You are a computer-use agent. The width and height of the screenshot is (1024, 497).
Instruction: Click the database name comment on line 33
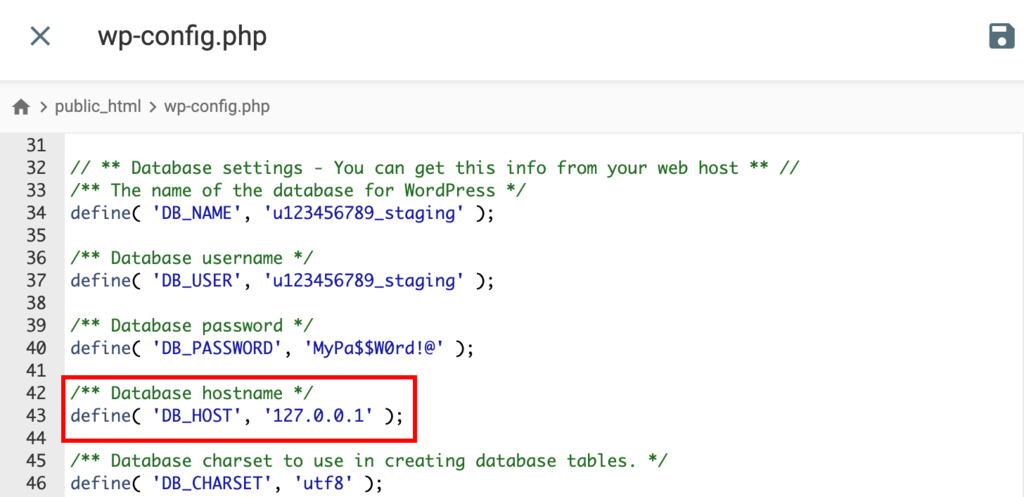[x=297, y=189]
